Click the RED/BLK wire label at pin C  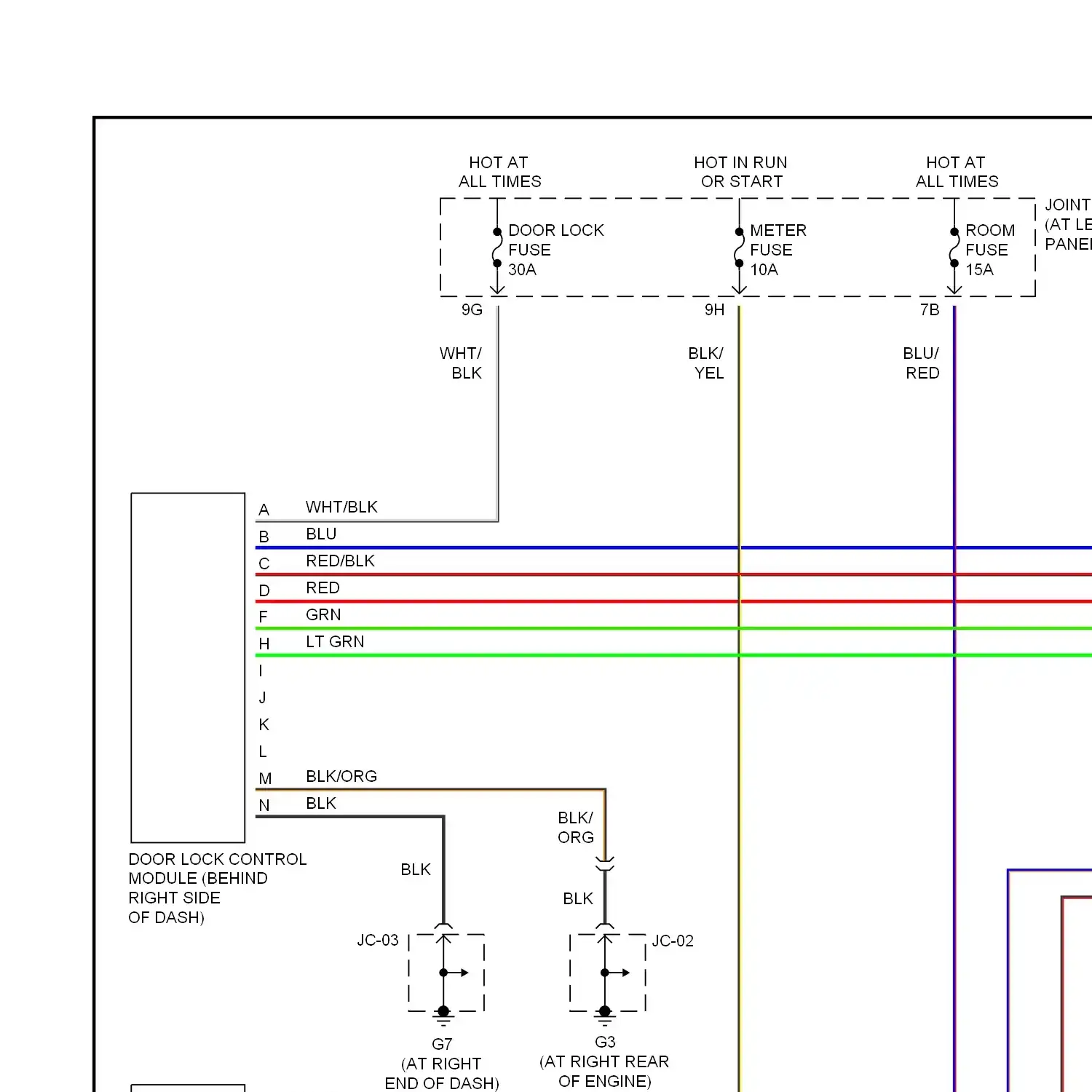coord(340,561)
